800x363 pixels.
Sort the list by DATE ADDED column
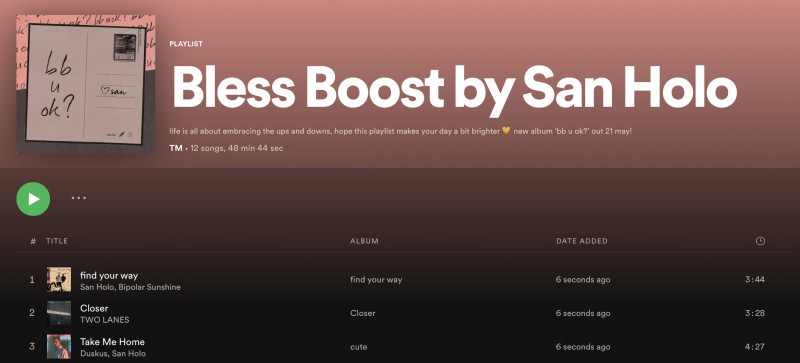(x=582, y=241)
